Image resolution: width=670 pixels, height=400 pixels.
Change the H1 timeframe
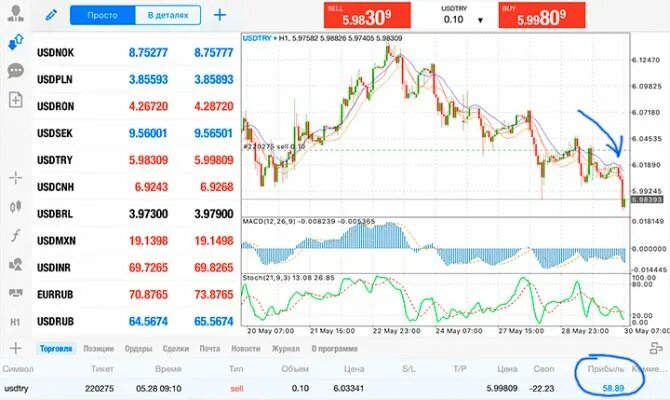[15, 322]
